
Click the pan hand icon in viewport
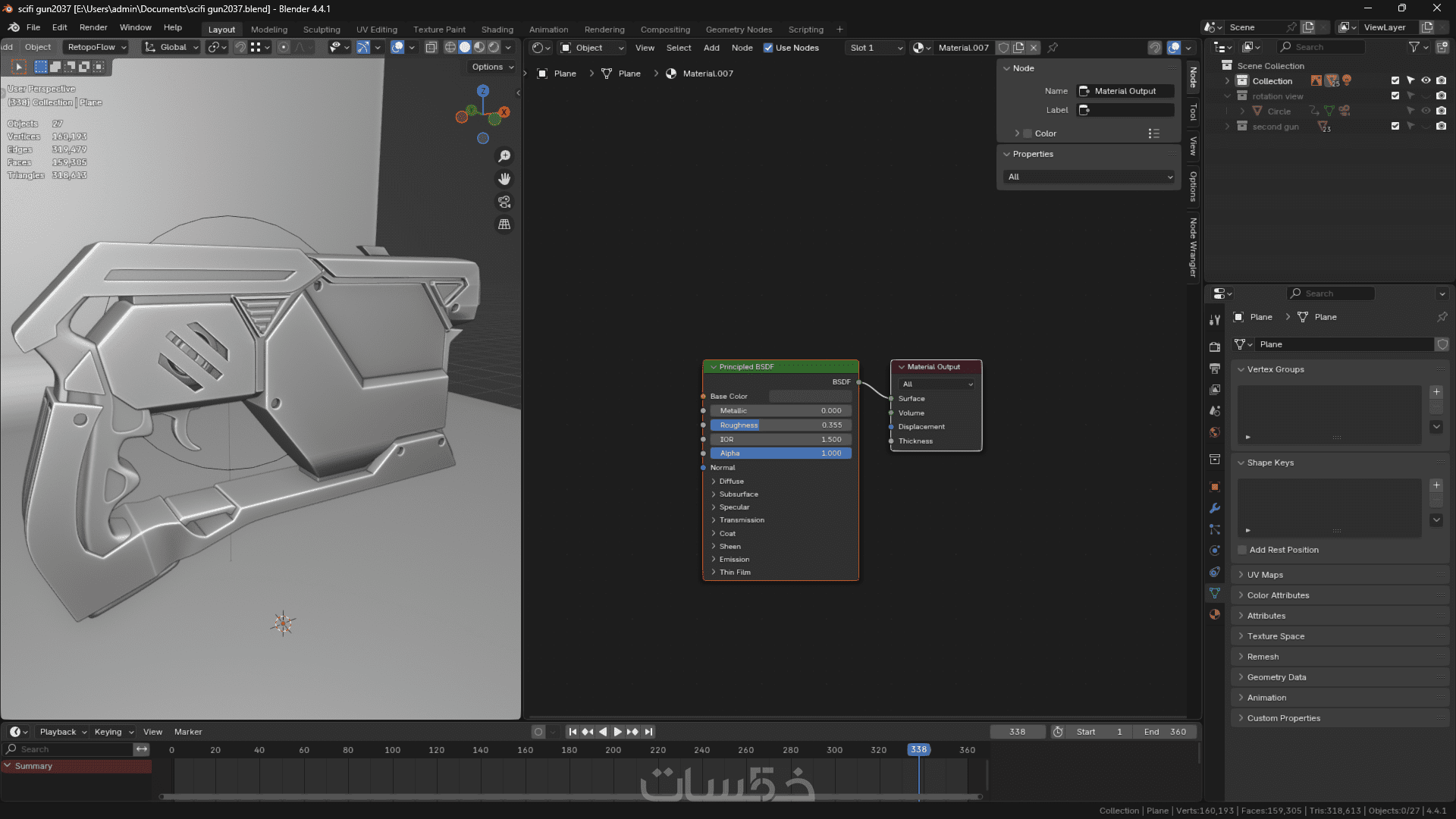[504, 179]
